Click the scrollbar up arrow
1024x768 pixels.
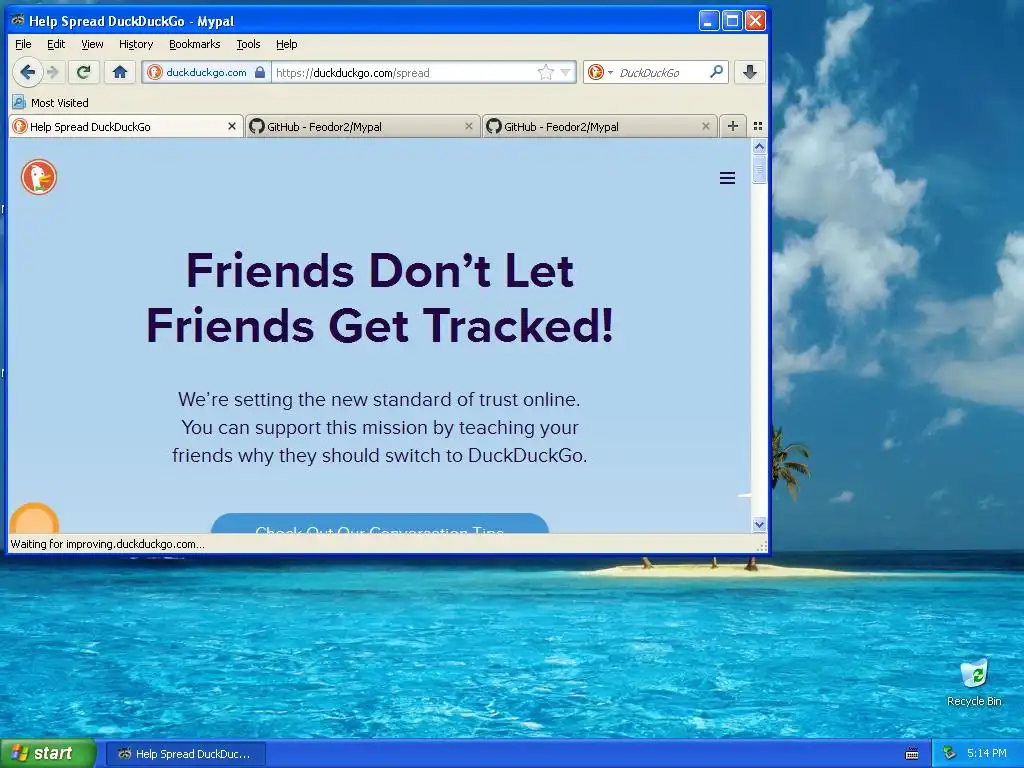pos(759,147)
